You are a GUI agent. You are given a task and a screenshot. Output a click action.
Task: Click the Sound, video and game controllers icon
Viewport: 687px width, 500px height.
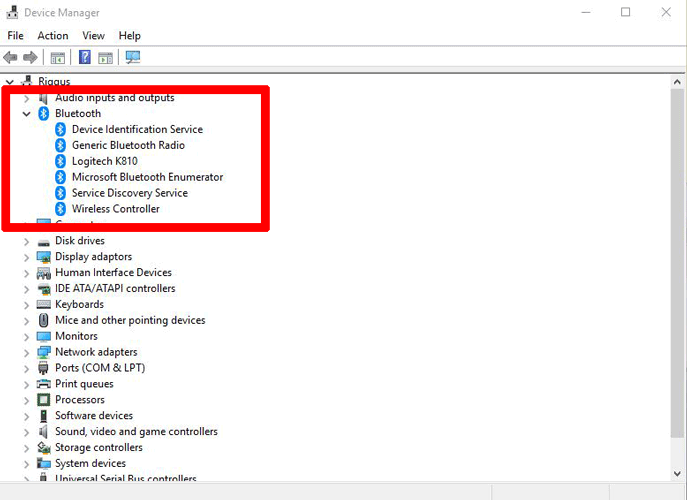coord(43,432)
